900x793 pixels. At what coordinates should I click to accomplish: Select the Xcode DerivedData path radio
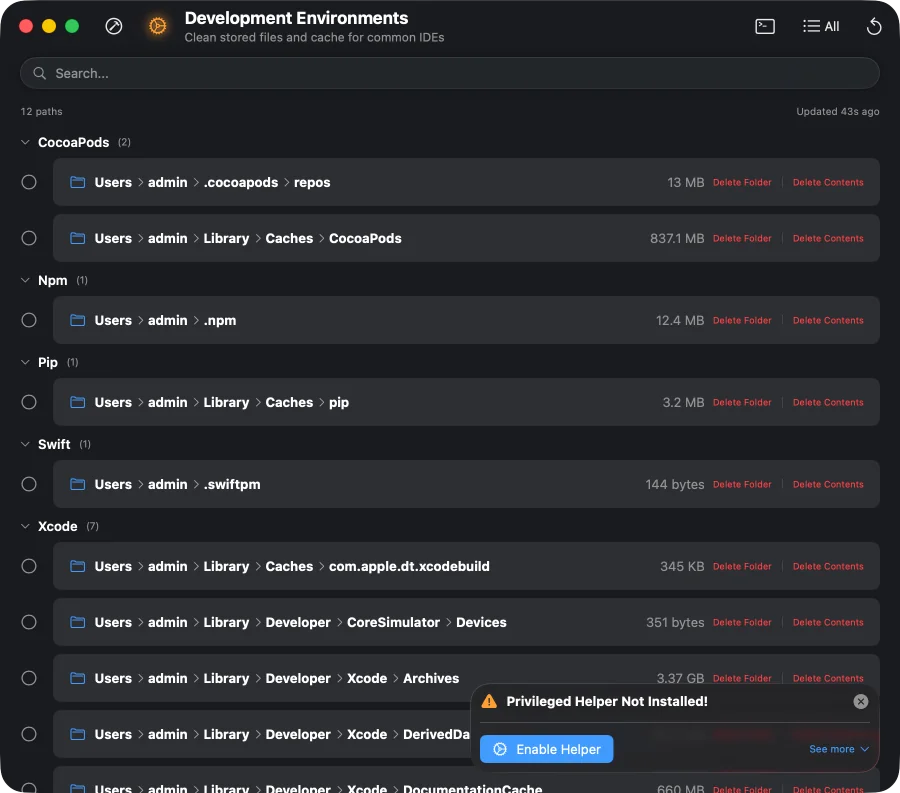(x=29, y=734)
